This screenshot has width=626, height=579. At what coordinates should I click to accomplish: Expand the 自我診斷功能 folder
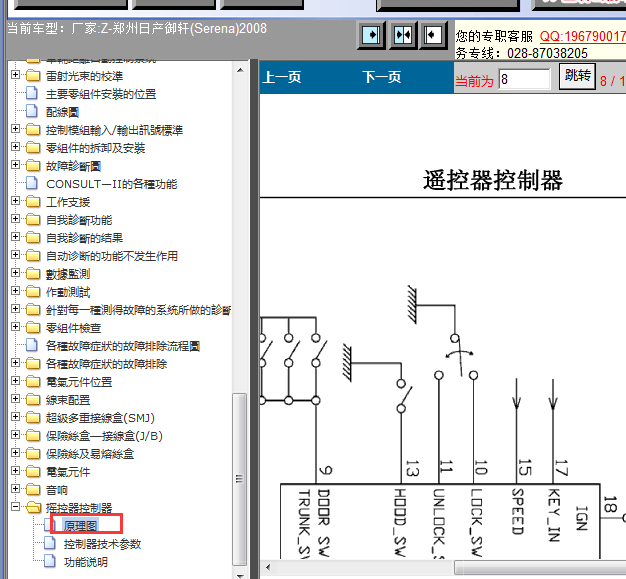tap(16, 218)
